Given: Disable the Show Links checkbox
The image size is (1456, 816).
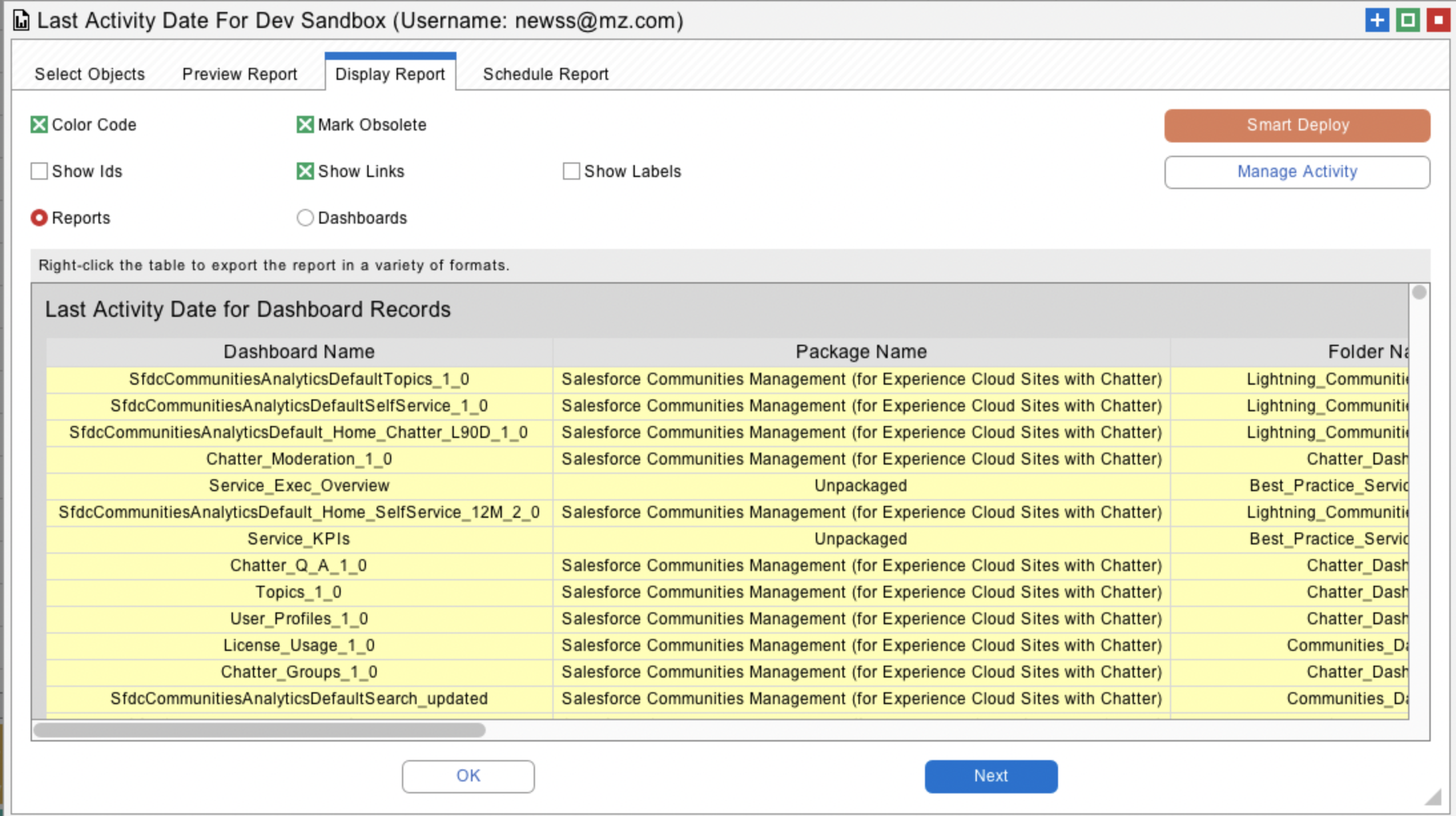Looking at the screenshot, I should (x=305, y=171).
